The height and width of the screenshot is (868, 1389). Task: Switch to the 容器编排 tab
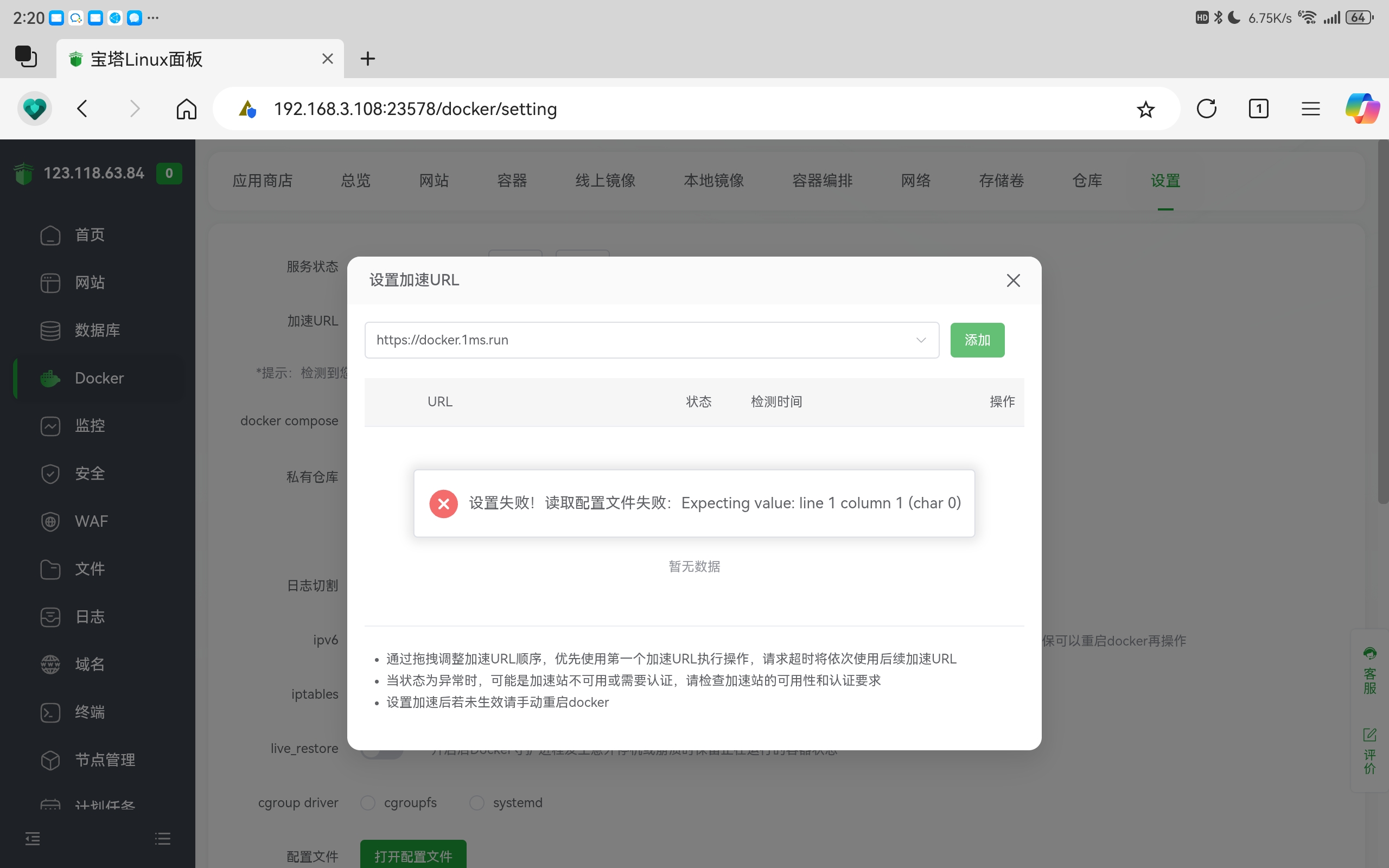tap(822, 181)
